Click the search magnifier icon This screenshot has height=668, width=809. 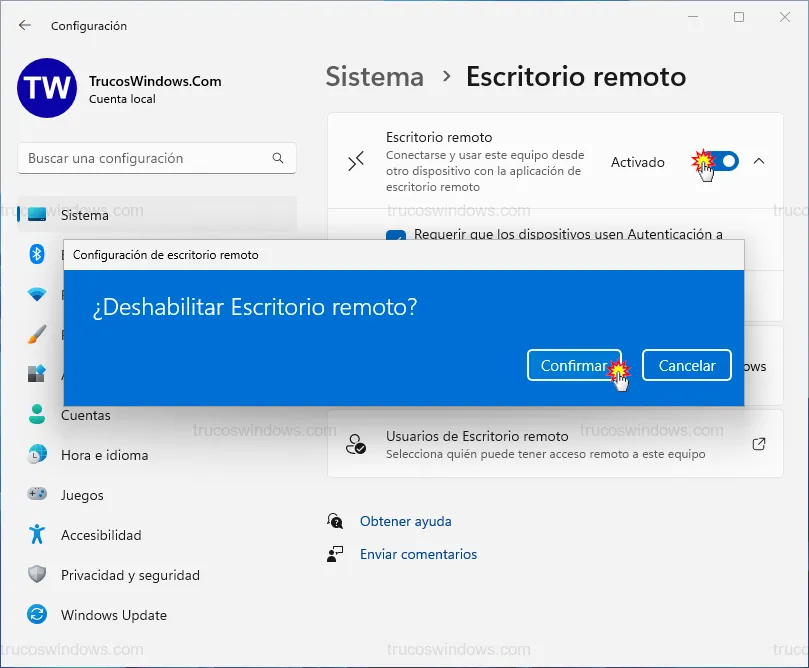[278, 159]
